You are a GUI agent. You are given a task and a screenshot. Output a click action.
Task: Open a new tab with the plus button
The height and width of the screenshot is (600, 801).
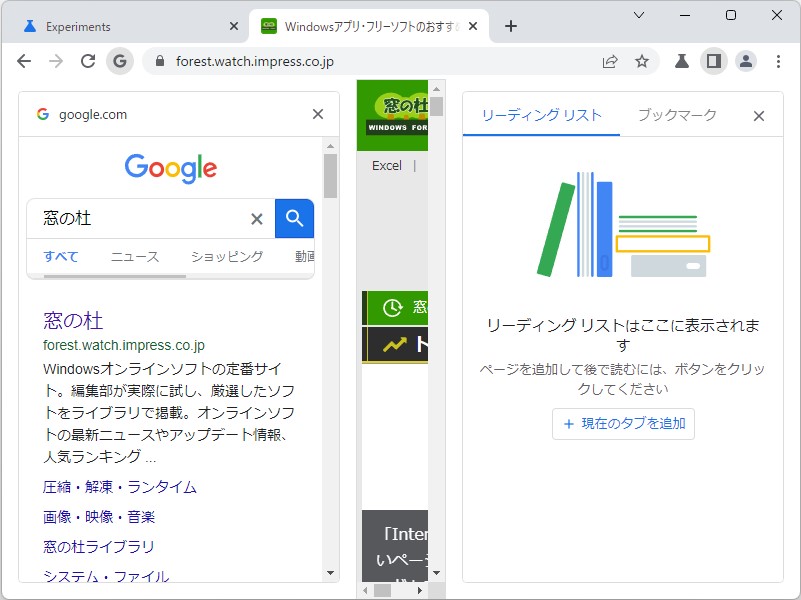pyautogui.click(x=511, y=25)
